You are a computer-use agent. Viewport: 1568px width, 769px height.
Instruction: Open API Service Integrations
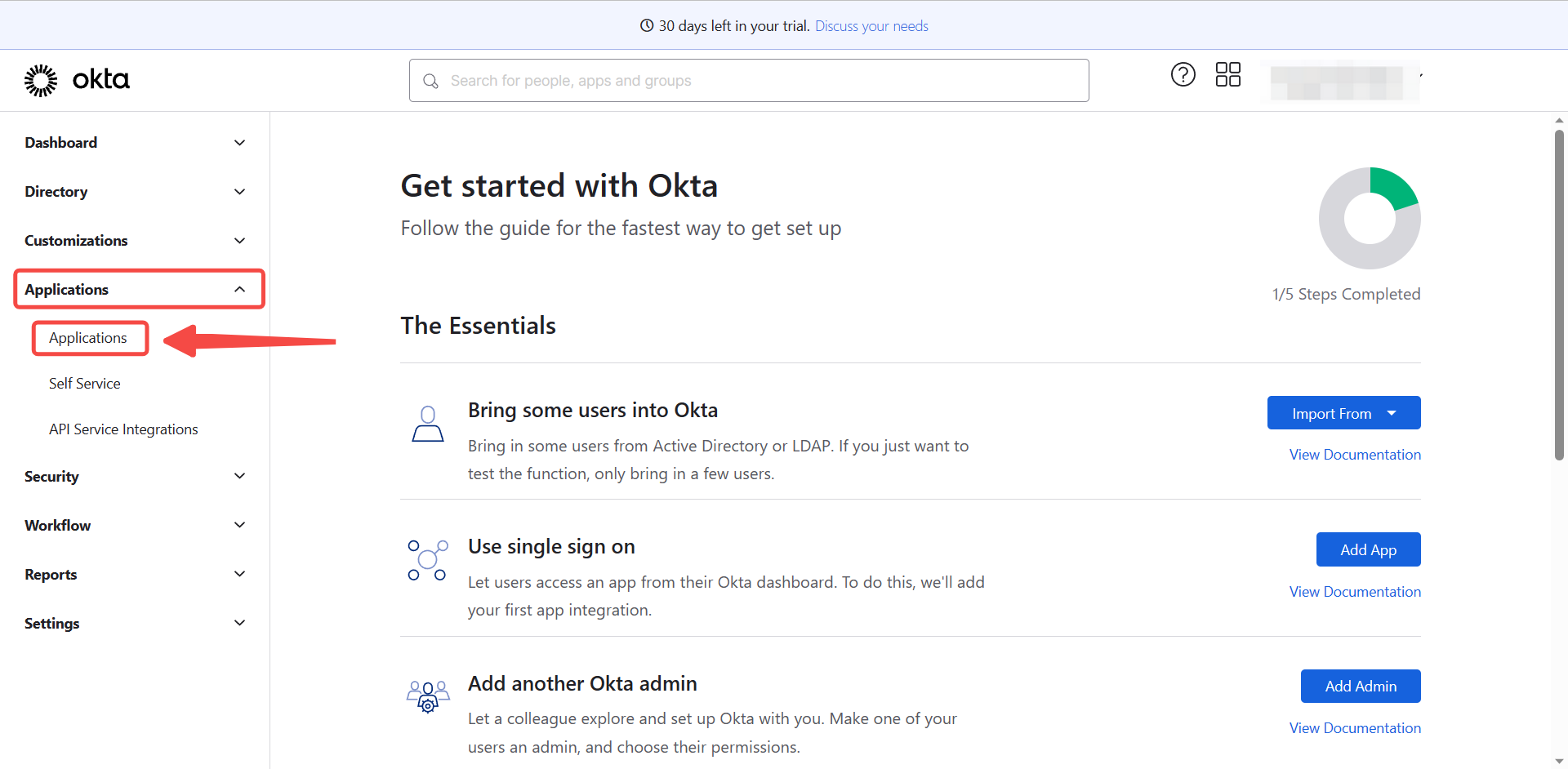coord(123,429)
